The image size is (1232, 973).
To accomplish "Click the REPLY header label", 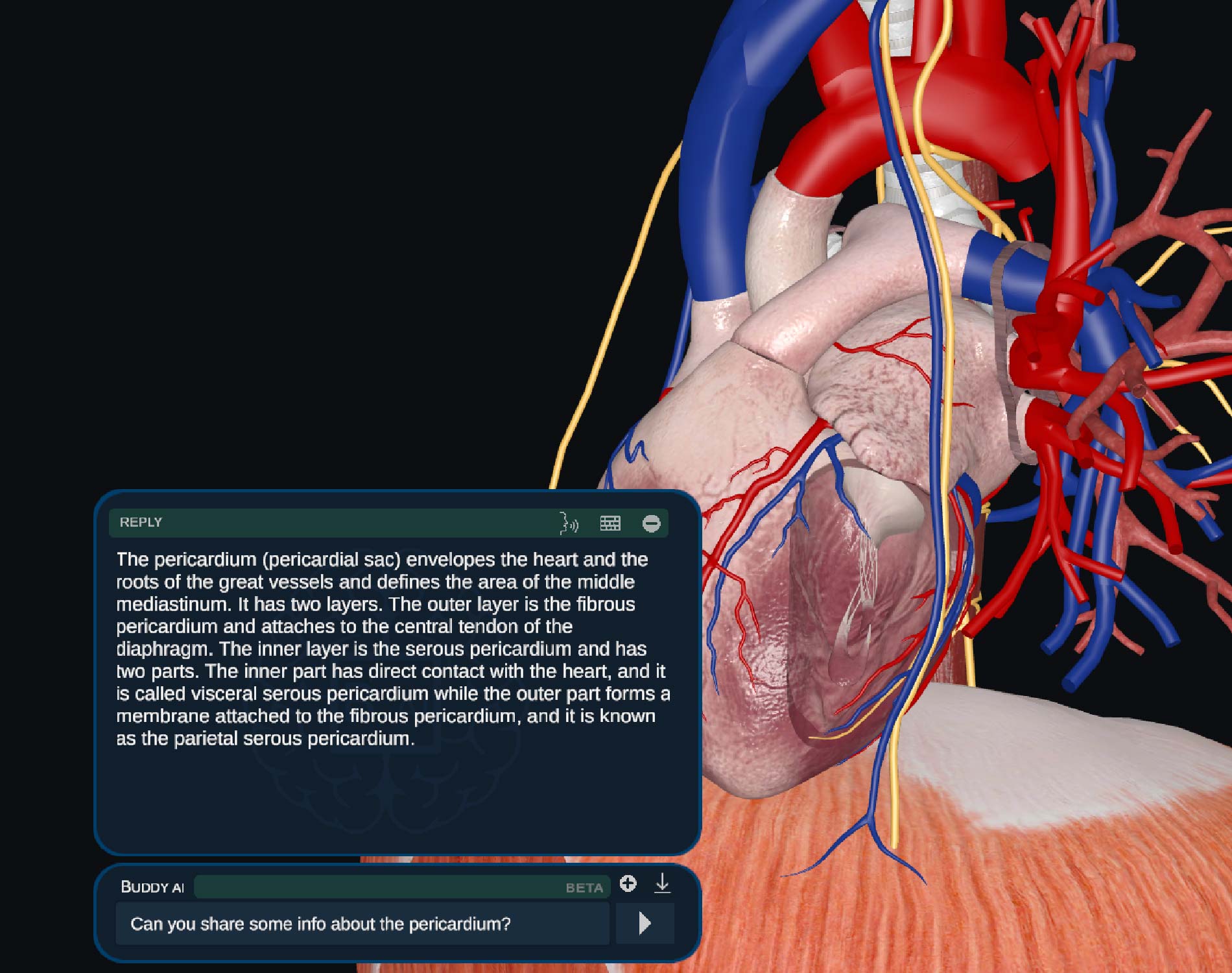I will pyautogui.click(x=141, y=523).
